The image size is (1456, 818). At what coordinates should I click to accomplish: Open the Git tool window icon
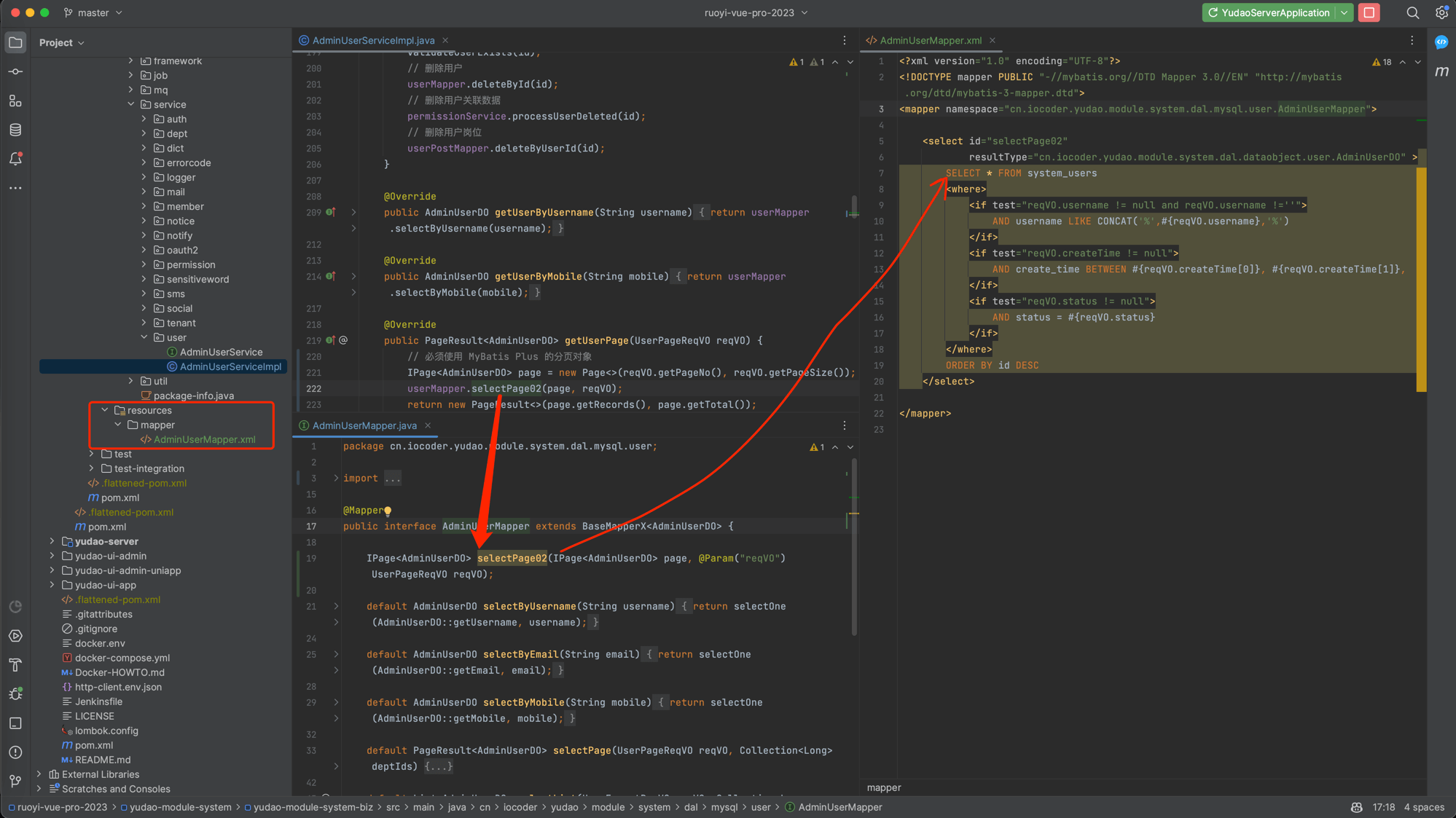click(x=15, y=781)
